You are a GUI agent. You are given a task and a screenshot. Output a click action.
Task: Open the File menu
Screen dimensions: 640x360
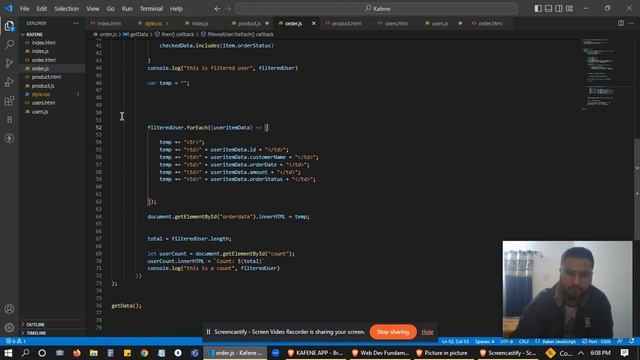pyautogui.click(x=24, y=9)
